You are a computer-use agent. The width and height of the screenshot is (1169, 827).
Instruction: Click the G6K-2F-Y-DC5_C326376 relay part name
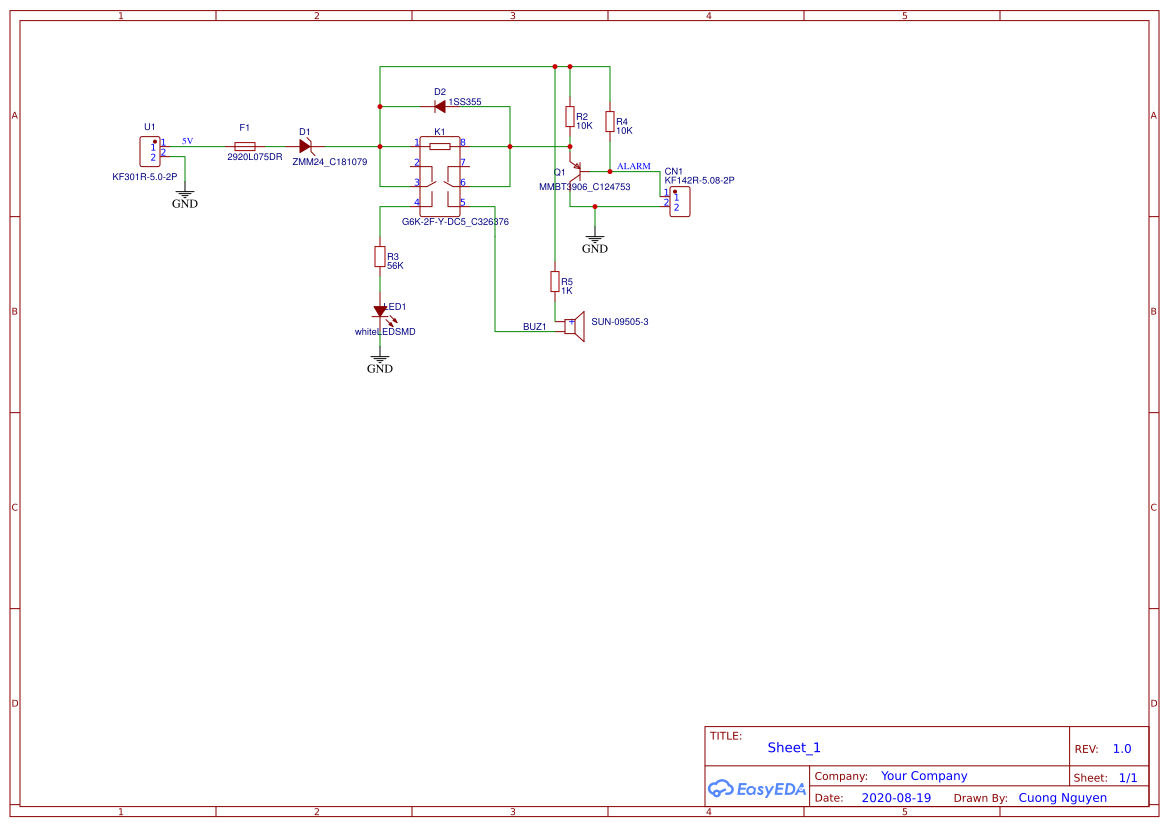pyautogui.click(x=456, y=221)
